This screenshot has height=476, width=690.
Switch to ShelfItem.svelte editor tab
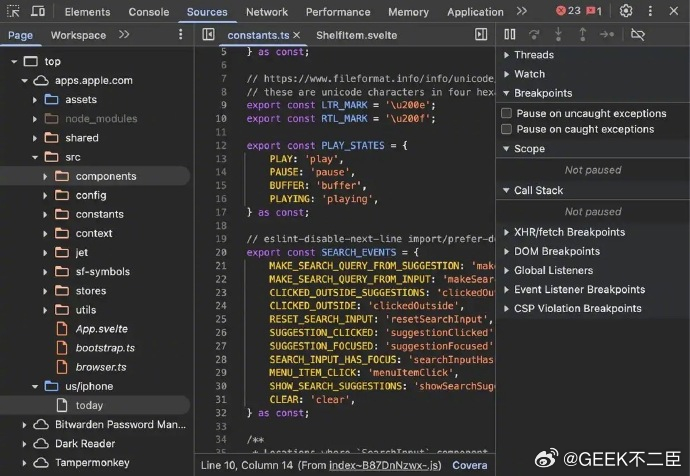point(356,35)
